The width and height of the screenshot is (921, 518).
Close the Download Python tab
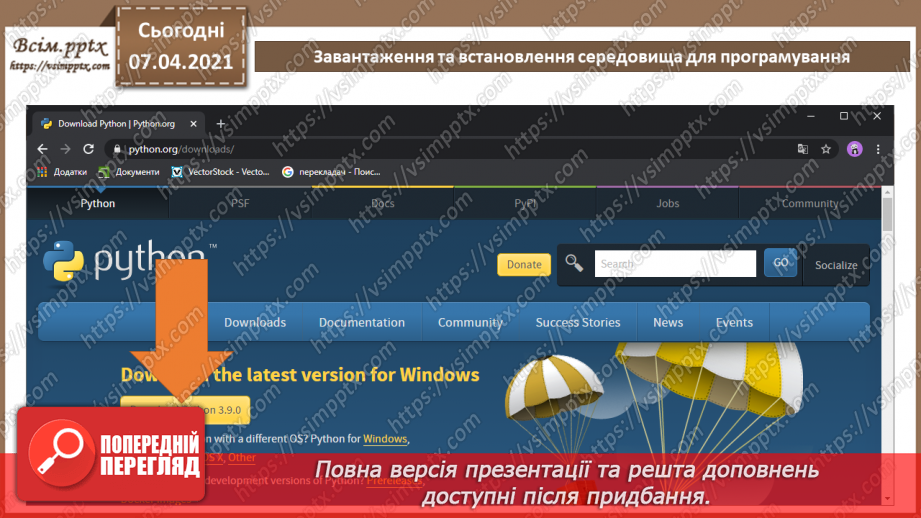click(193, 124)
